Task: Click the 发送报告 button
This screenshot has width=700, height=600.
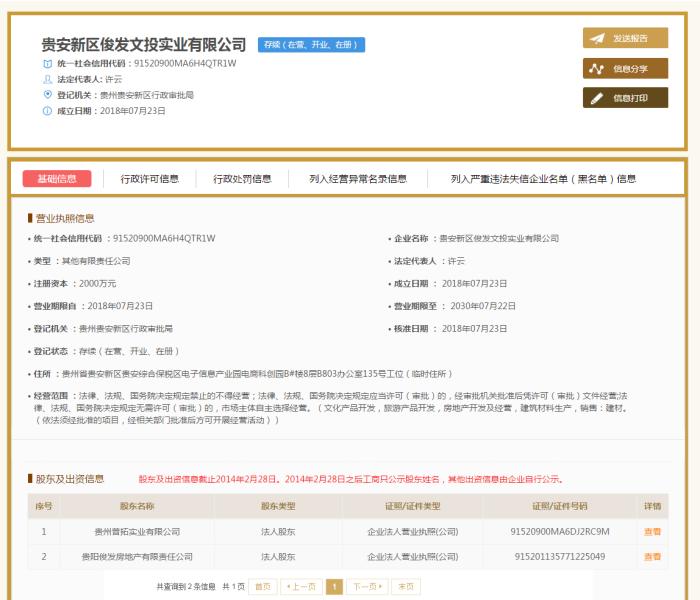Action: [x=625, y=38]
